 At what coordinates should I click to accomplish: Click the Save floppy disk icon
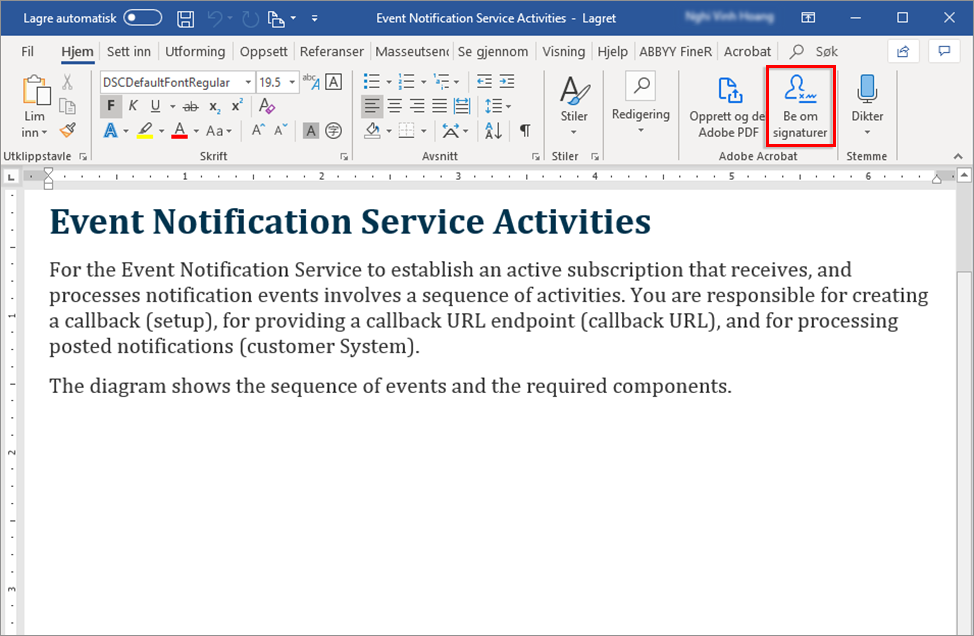tap(185, 19)
